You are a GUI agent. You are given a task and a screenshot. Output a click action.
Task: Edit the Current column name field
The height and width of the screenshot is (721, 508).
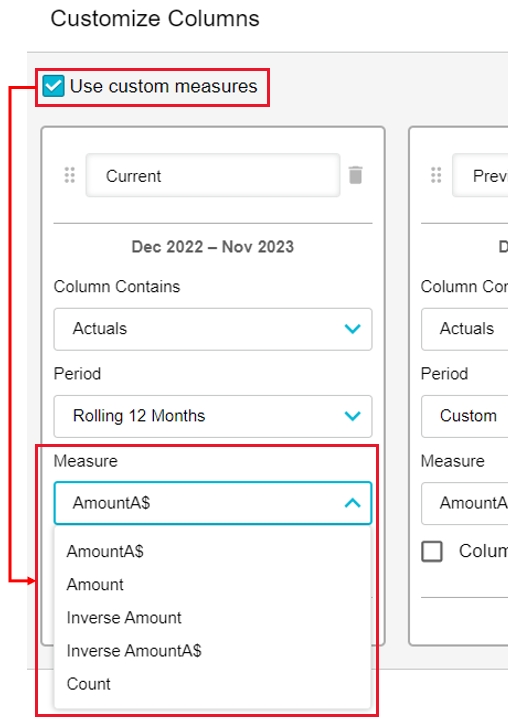click(x=213, y=176)
